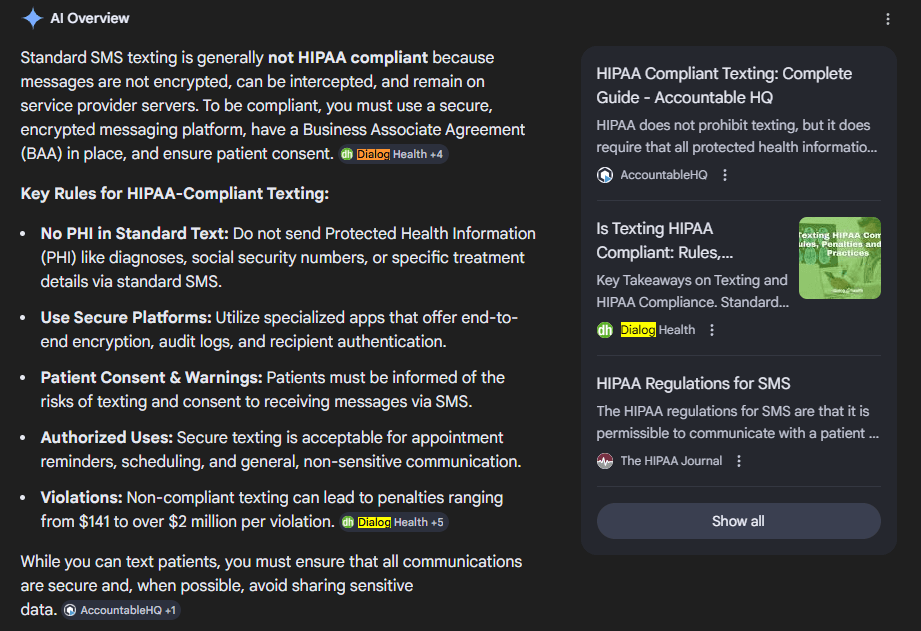This screenshot has width=921, height=631.
Task: Click the dh Dialog Health favicon
Action: point(604,329)
